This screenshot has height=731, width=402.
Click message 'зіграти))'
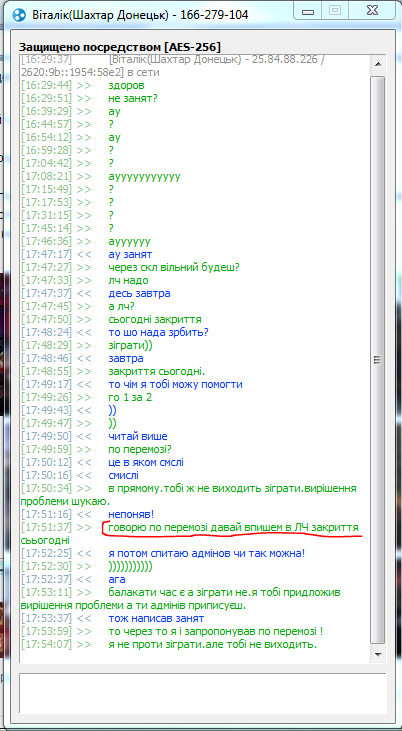pyautogui.click(x=130, y=346)
